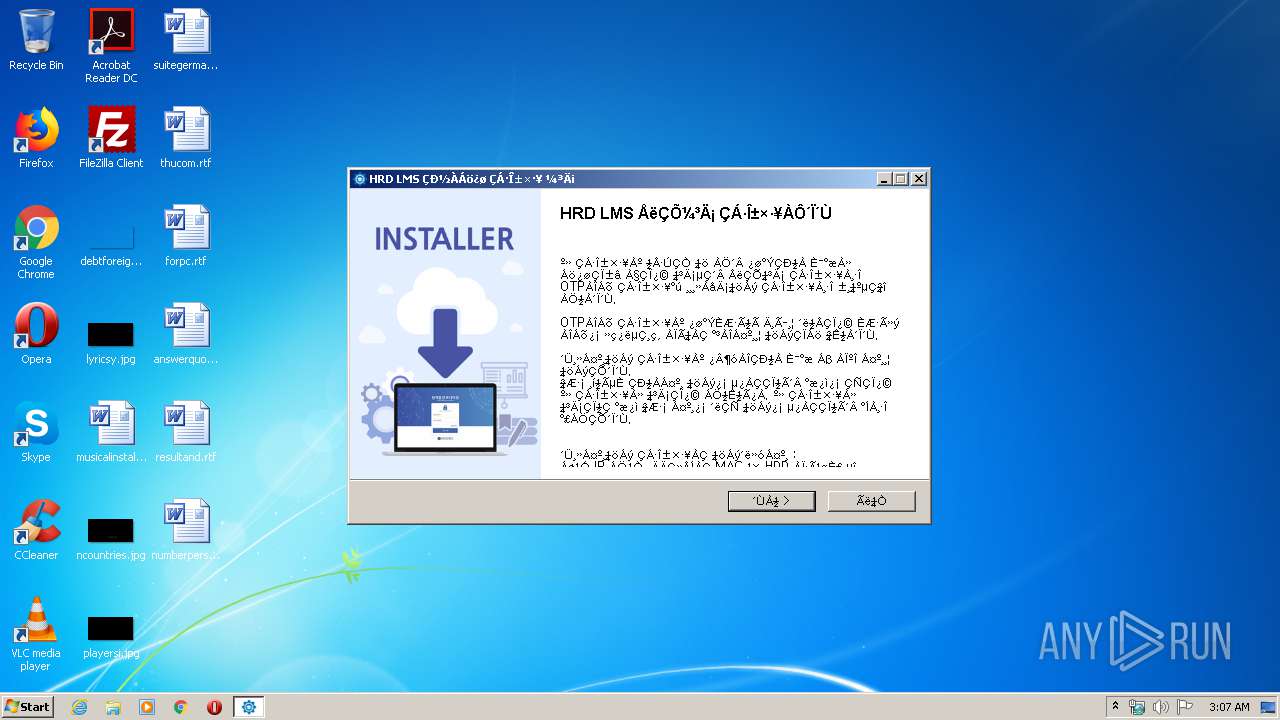1280x720 pixels.
Task: Open the Recycle Bin desktop icon
Action: click(x=36, y=40)
